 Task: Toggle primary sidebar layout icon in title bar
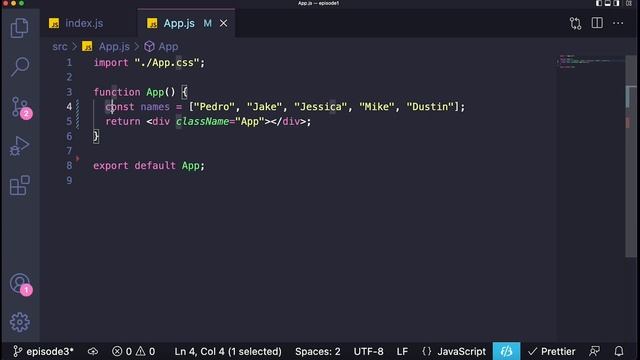[x=599, y=3]
